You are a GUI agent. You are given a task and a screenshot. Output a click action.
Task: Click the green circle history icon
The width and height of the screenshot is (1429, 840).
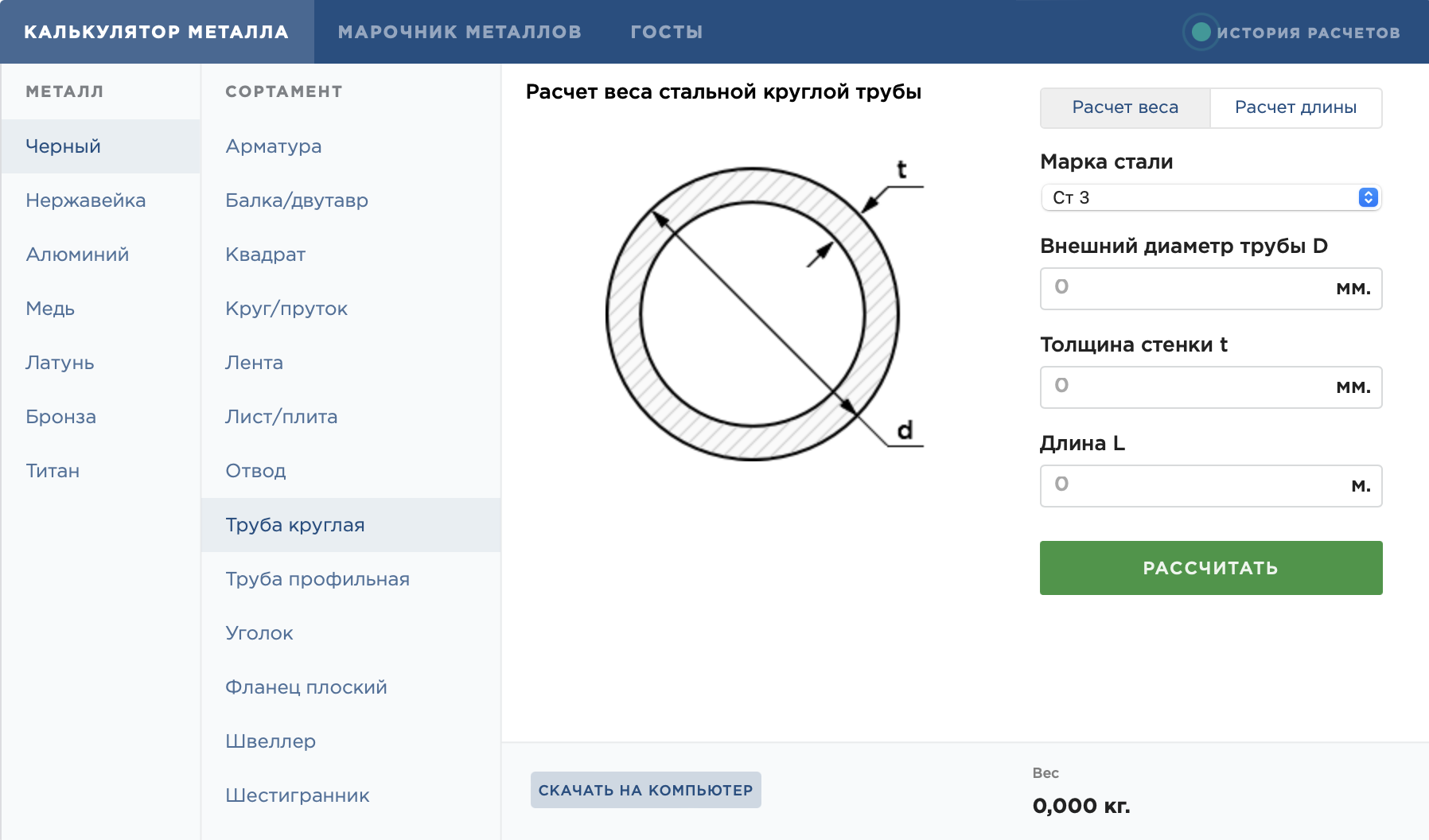click(x=1201, y=32)
